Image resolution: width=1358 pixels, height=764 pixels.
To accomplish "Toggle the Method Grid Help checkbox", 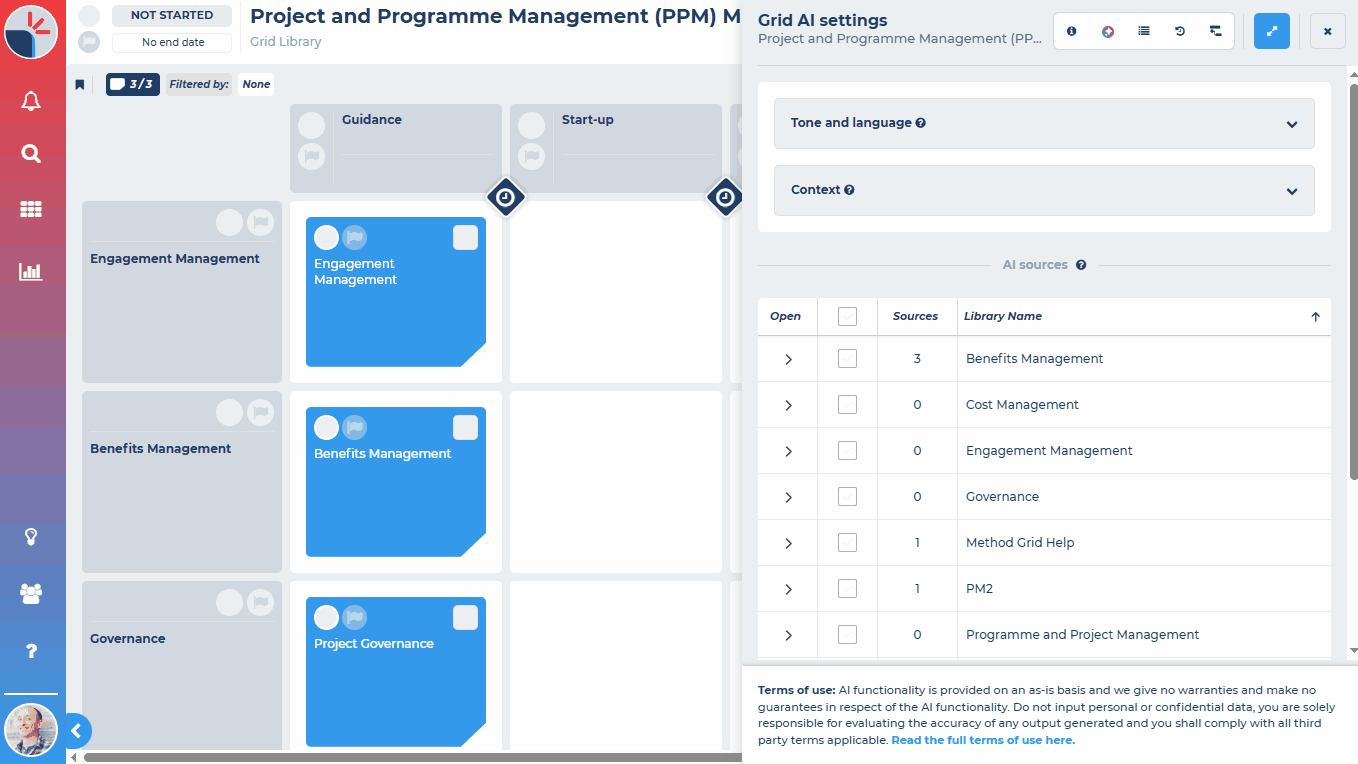I will (x=847, y=543).
